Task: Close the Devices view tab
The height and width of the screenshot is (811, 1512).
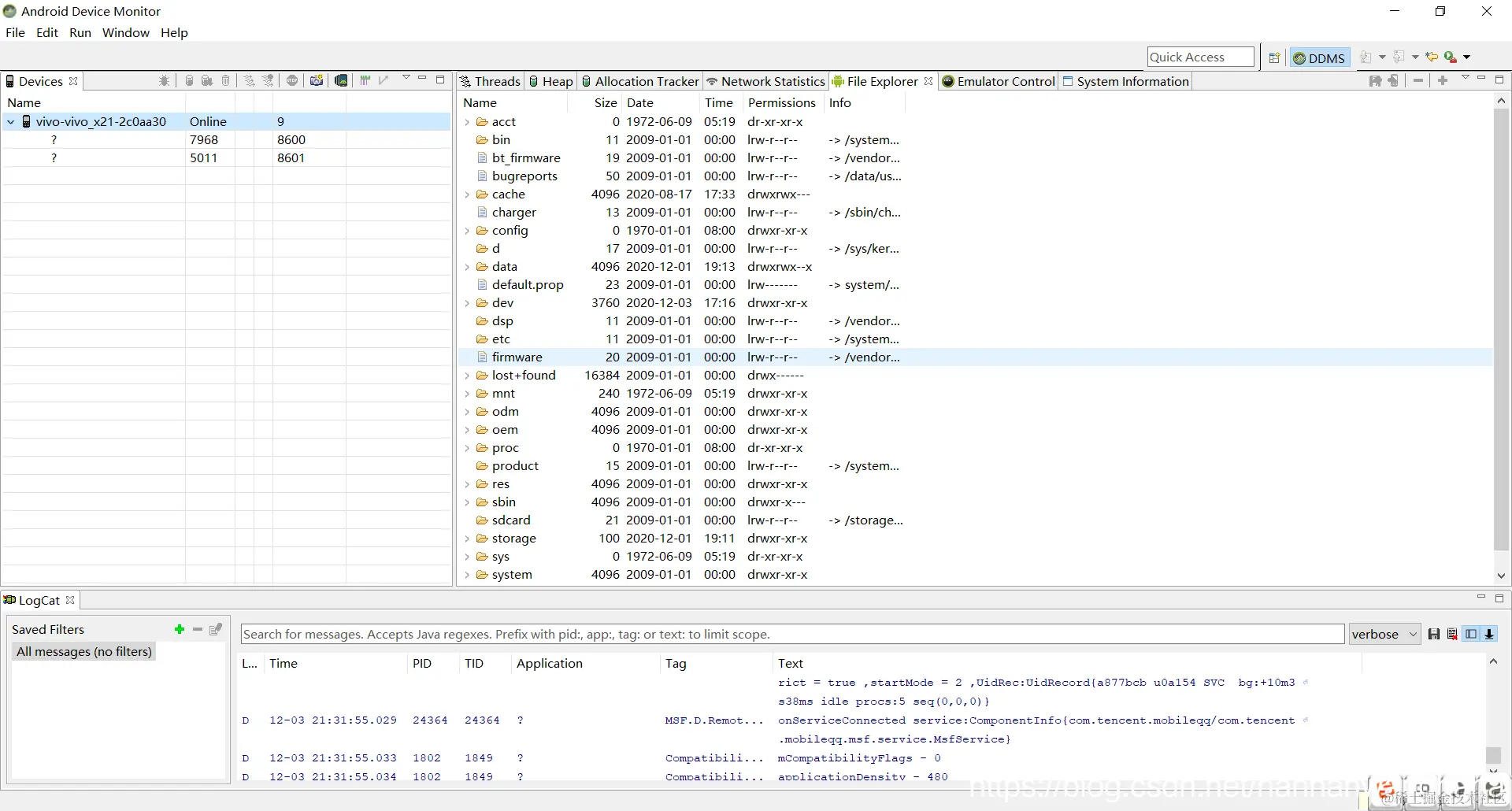Action: 73,81
